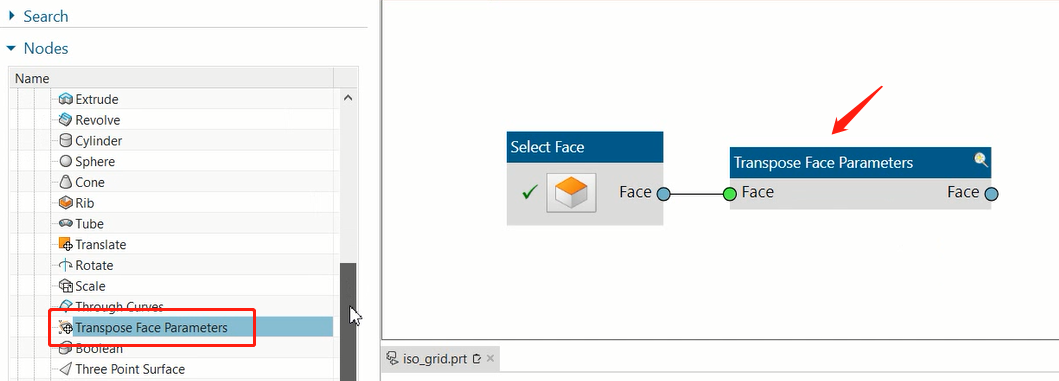Pick the Cylinder node icon

pyautogui.click(x=66, y=141)
